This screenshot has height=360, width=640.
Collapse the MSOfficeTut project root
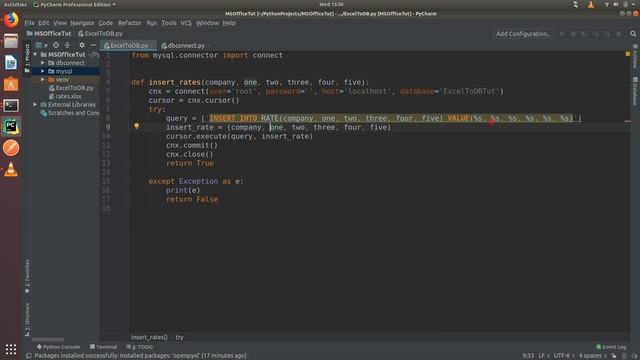[x=35, y=54]
